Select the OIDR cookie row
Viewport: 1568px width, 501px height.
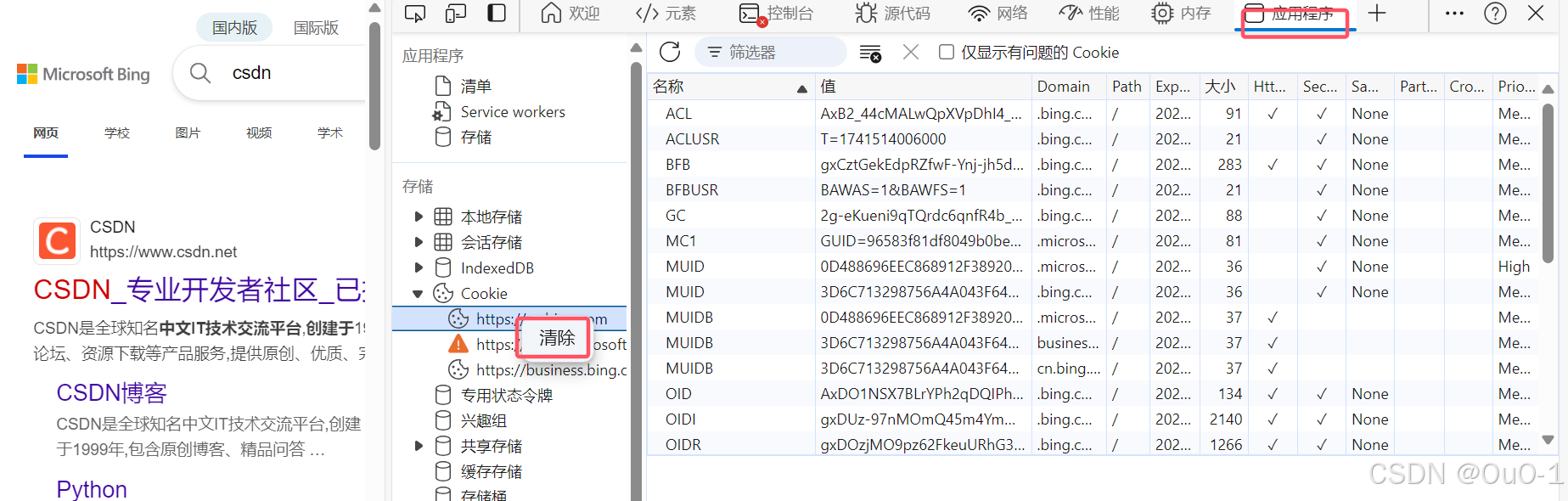[x=1093, y=445]
